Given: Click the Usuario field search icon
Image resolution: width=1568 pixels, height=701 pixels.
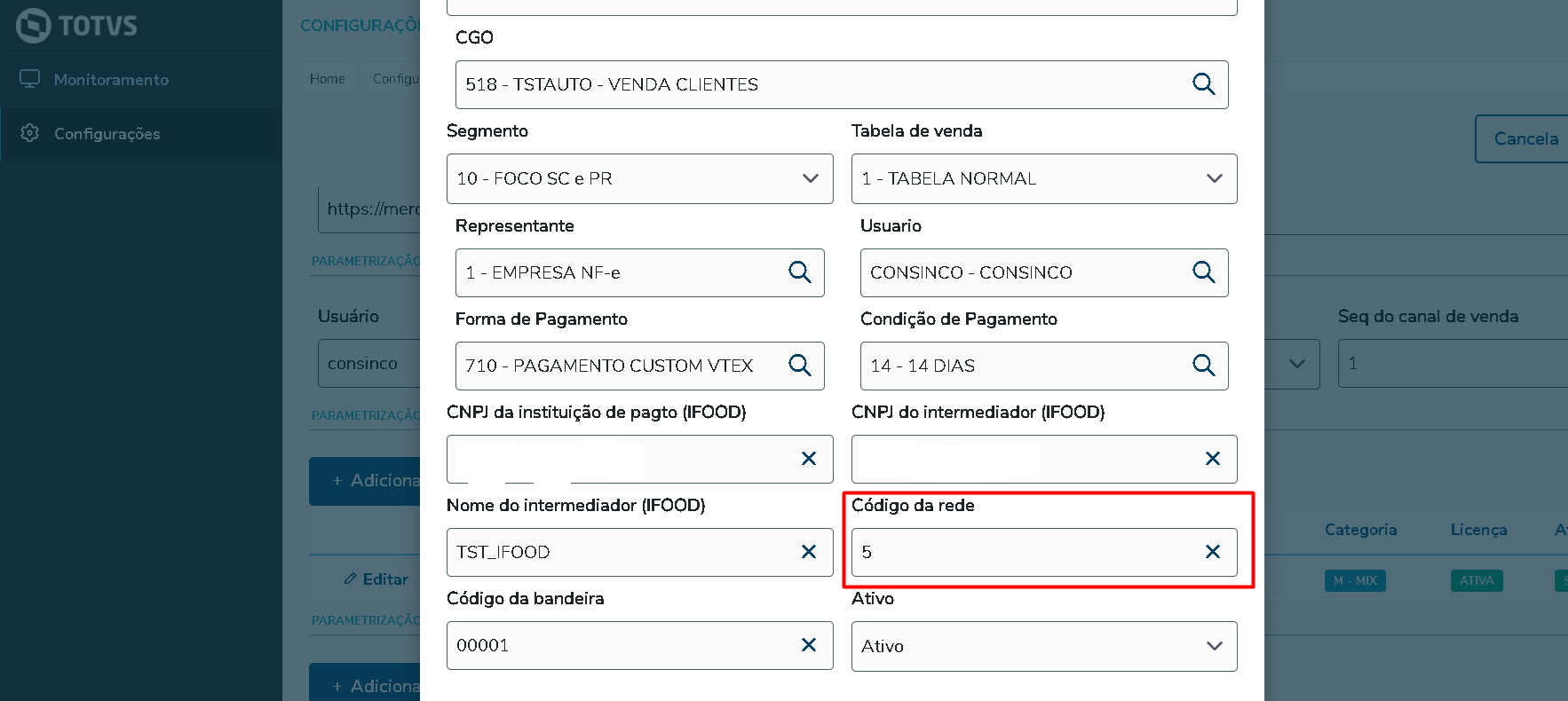Looking at the screenshot, I should pyautogui.click(x=1203, y=272).
